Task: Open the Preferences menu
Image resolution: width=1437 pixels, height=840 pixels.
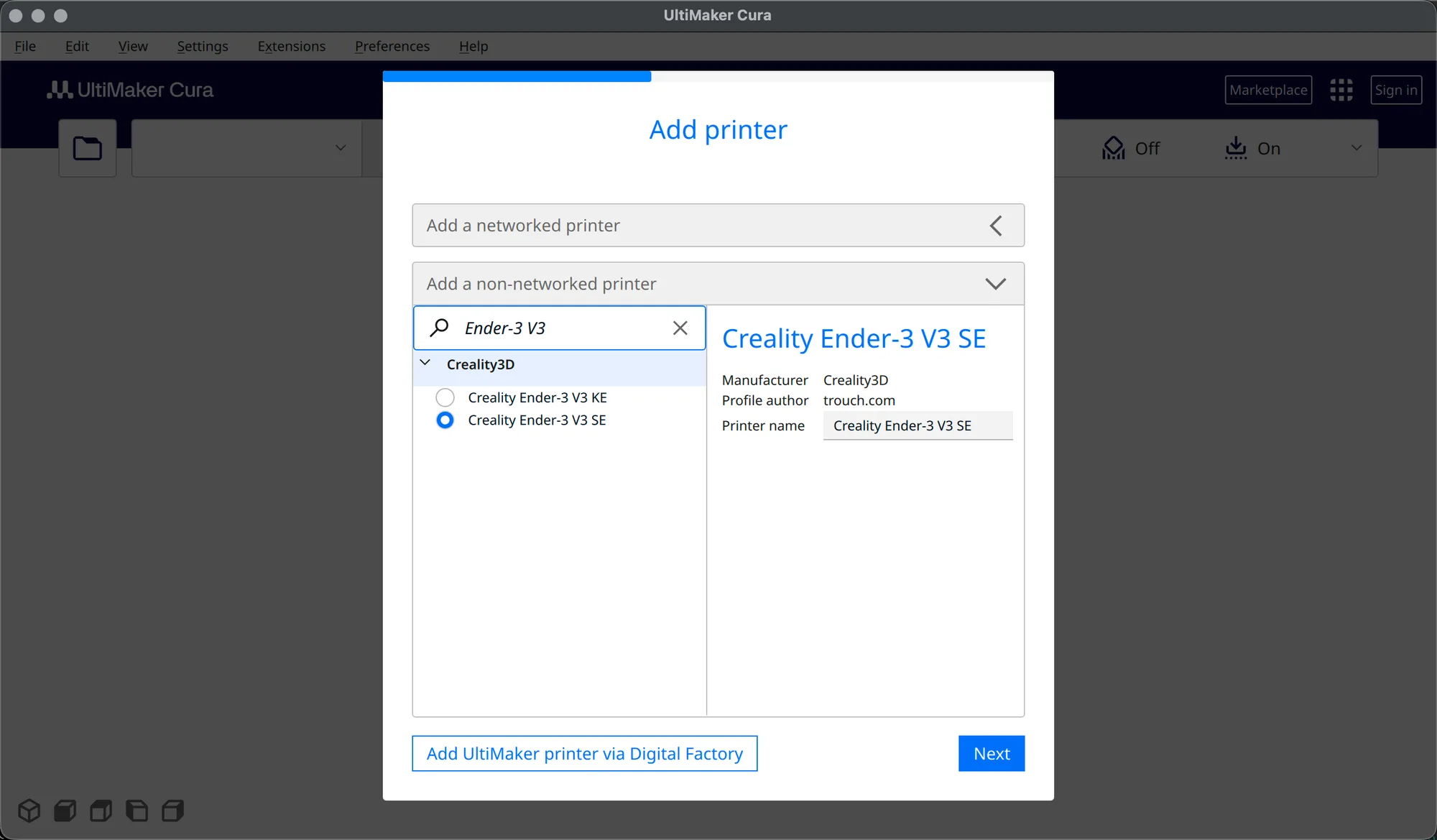Action: pyautogui.click(x=392, y=46)
